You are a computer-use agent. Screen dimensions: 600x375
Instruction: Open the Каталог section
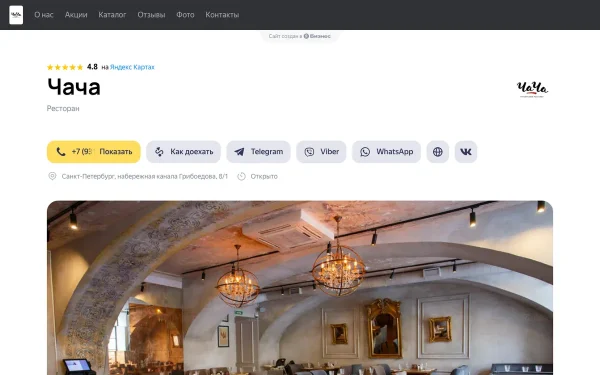click(112, 15)
